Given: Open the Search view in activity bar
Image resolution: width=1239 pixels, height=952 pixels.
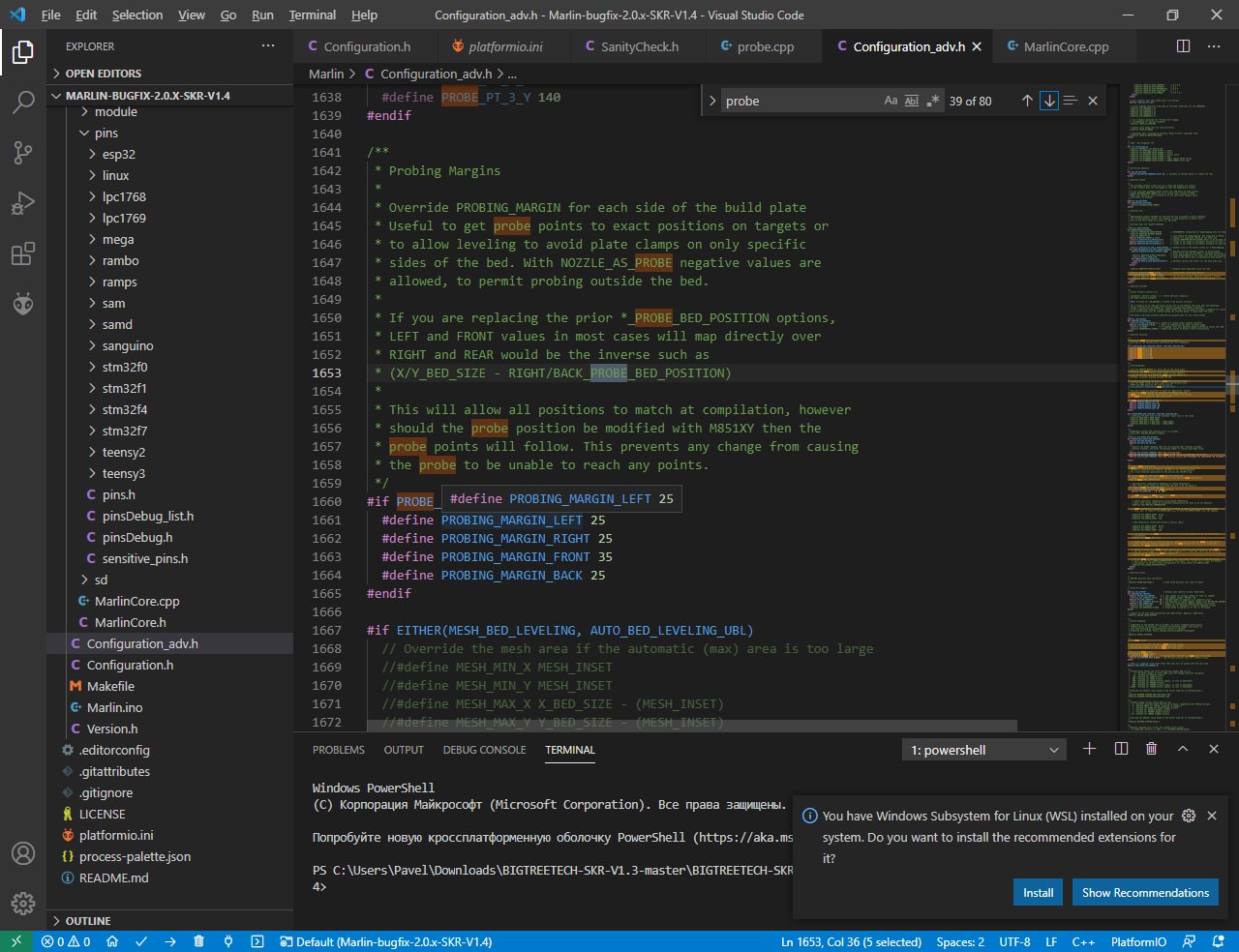Looking at the screenshot, I should pos(23,102).
